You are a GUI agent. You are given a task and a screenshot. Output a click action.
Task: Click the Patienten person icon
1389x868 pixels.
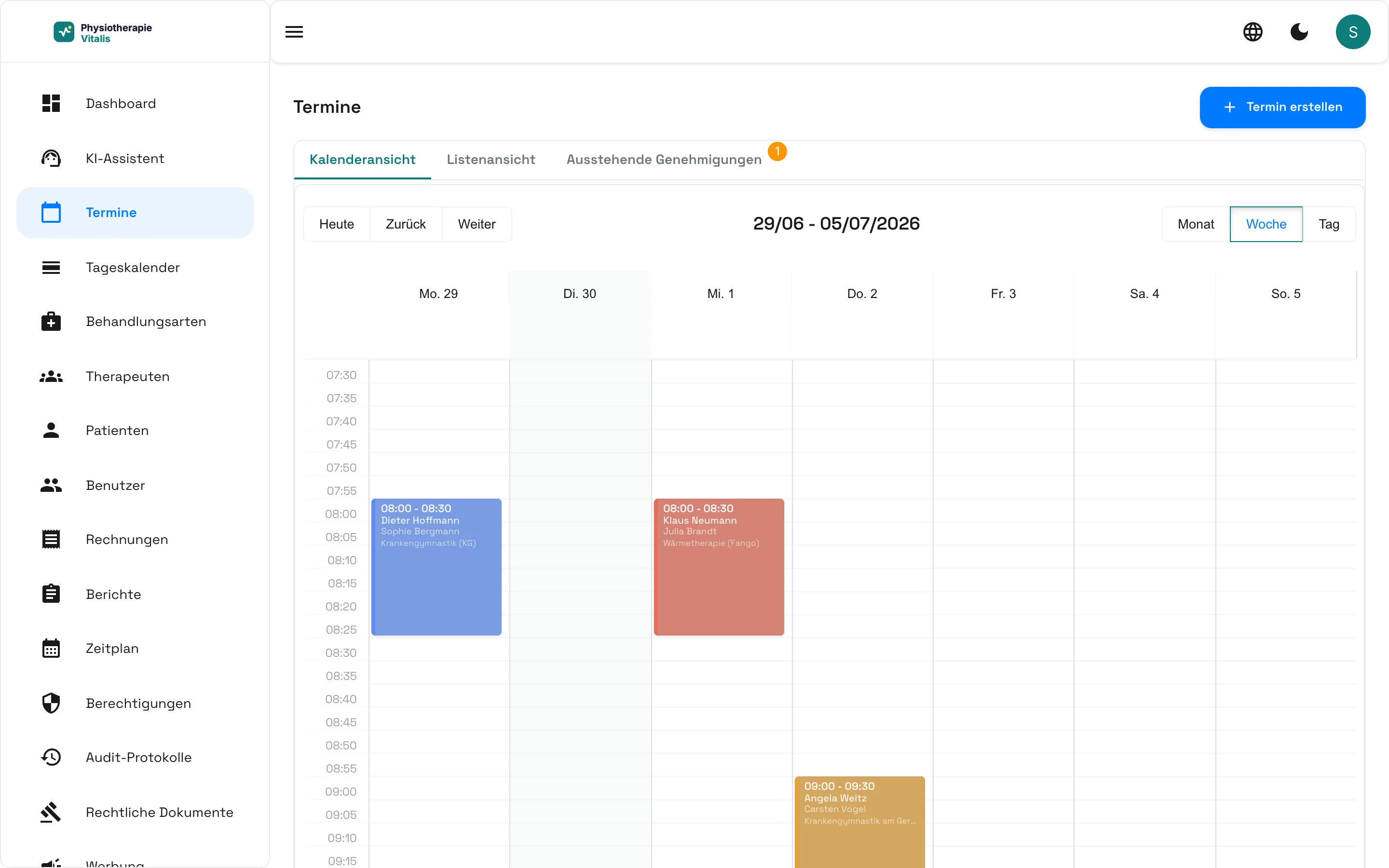pyautogui.click(x=51, y=431)
